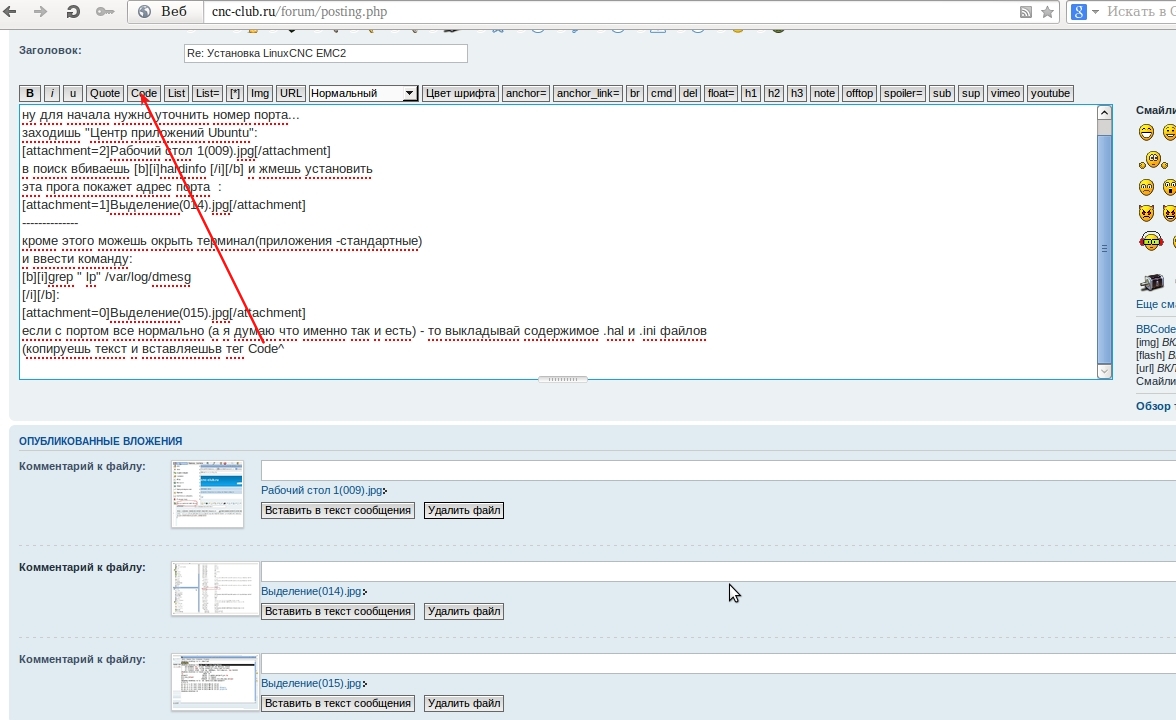Click the RSS feed icon in address bar
This screenshot has height=720, width=1176.
(1025, 12)
